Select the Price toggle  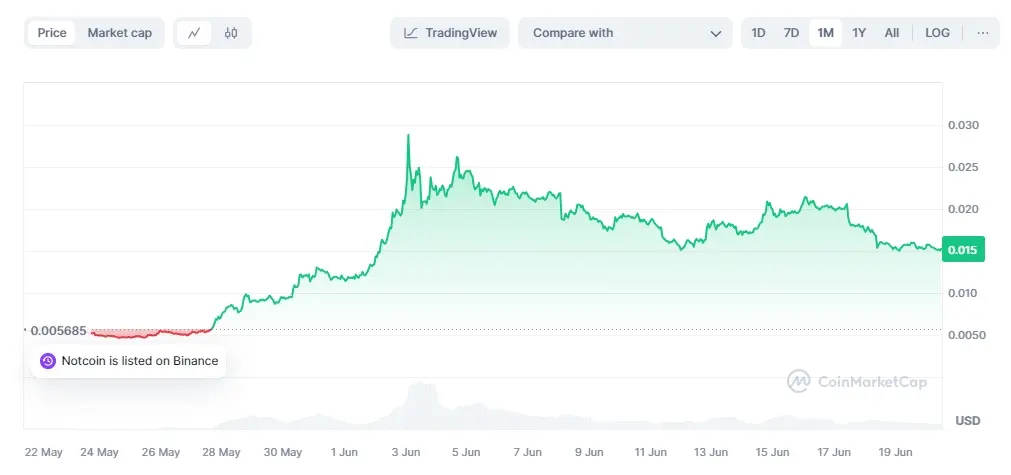pyautogui.click(x=52, y=33)
